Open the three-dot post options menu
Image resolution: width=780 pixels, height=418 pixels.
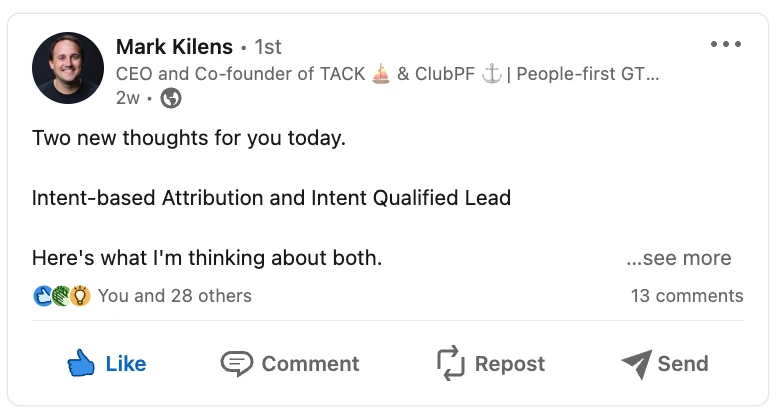tap(726, 45)
